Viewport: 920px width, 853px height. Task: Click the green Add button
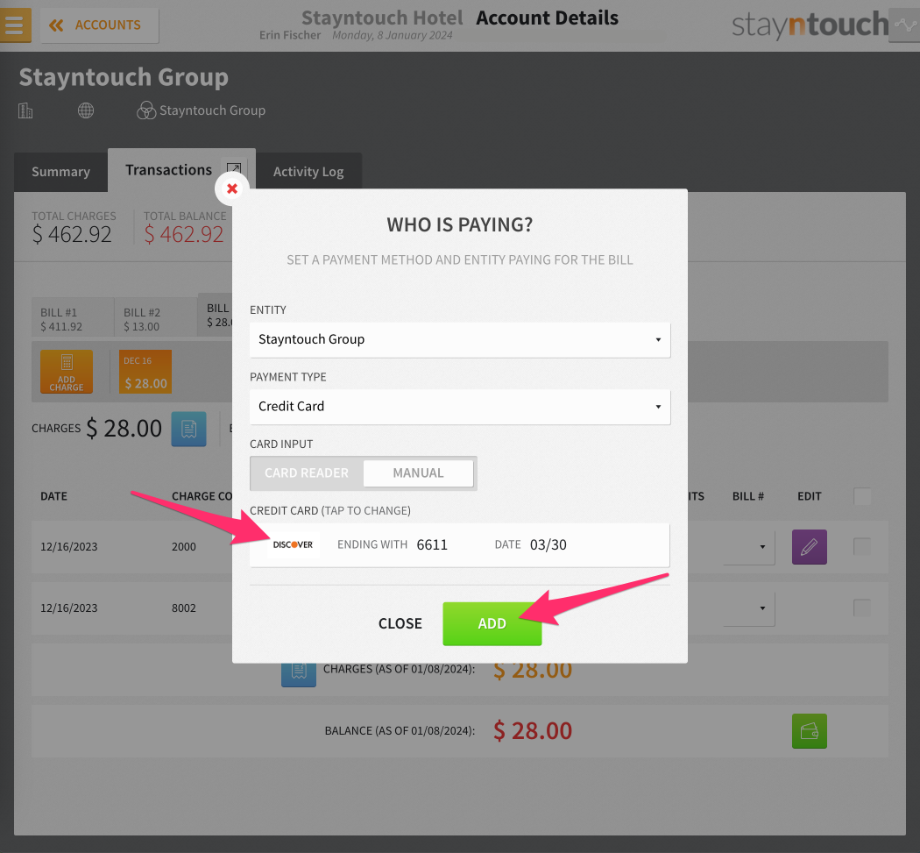(x=492, y=624)
